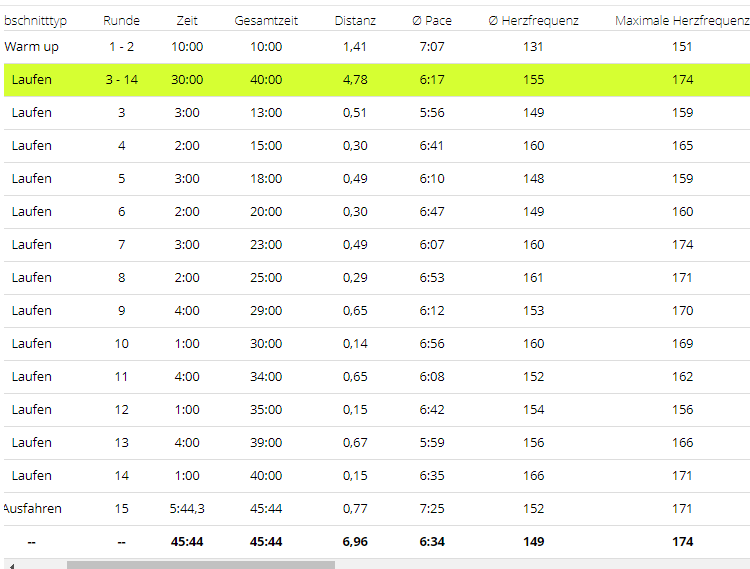Click the Laufen label in lap 7 row
The width and height of the screenshot is (750, 569).
pyautogui.click(x=31, y=245)
